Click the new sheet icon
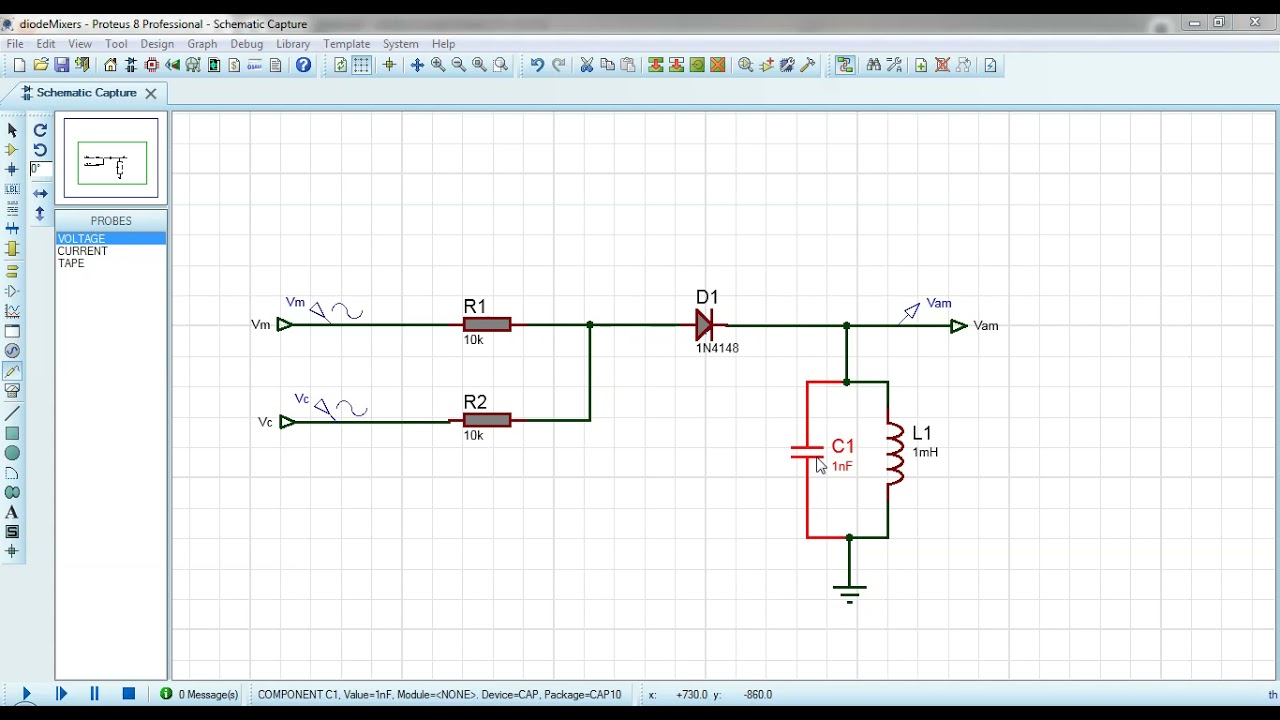Screen dimensions: 1280x720 coord(921,65)
